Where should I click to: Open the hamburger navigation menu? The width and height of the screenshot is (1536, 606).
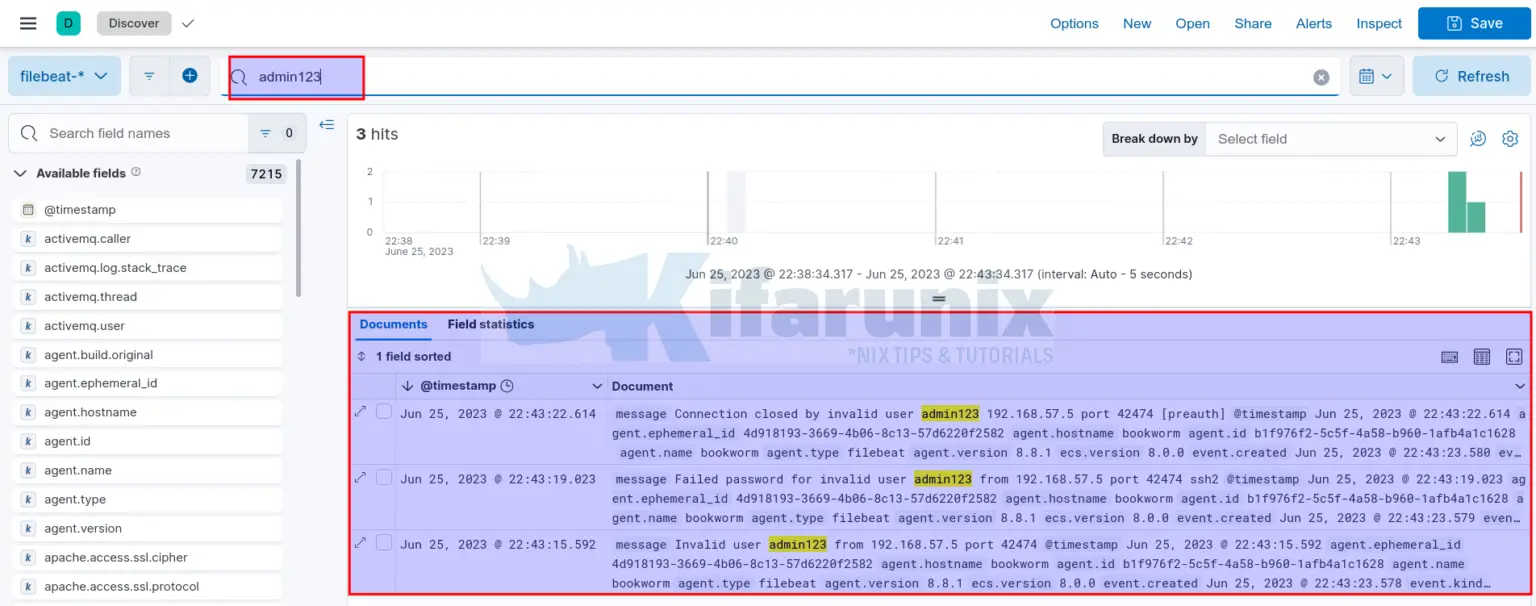coord(28,23)
